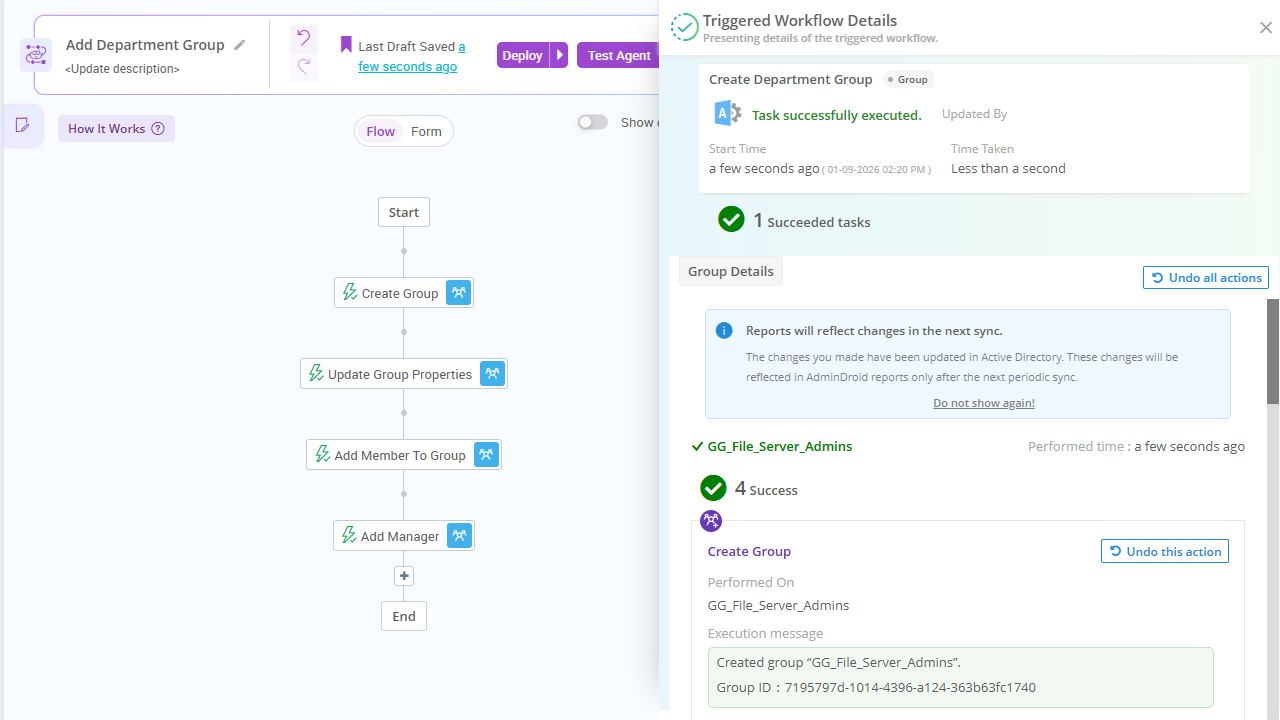Click the Deploy button

pyautogui.click(x=523, y=55)
